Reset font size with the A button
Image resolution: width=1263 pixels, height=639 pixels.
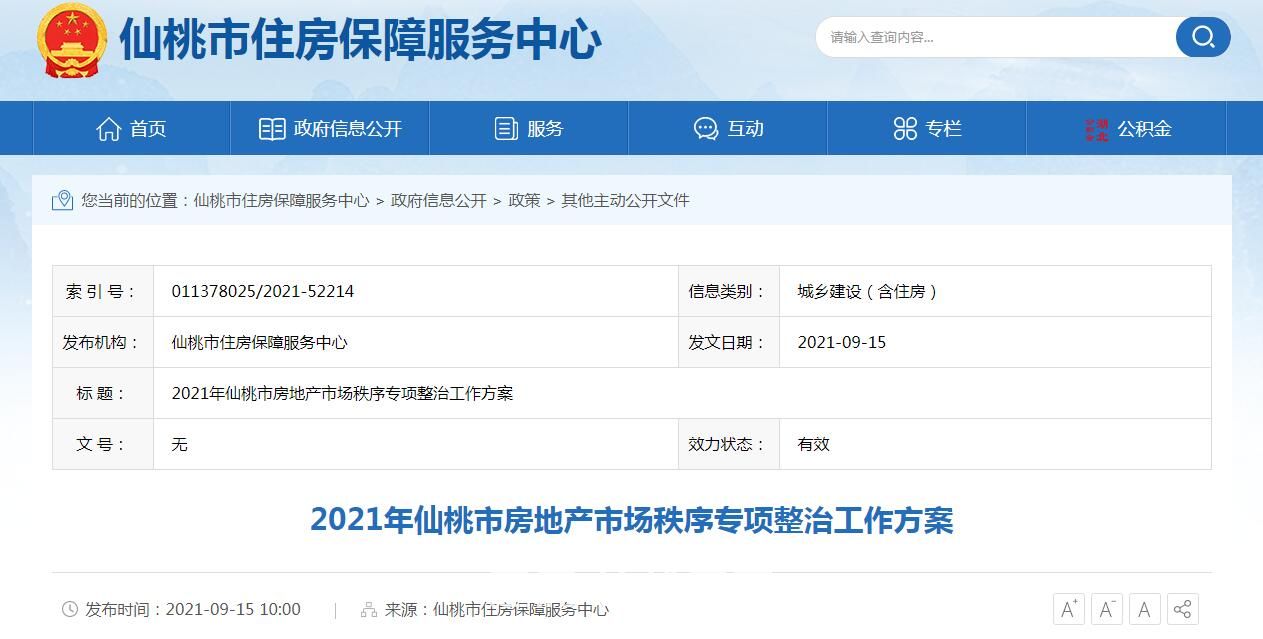pyautogui.click(x=1143, y=608)
